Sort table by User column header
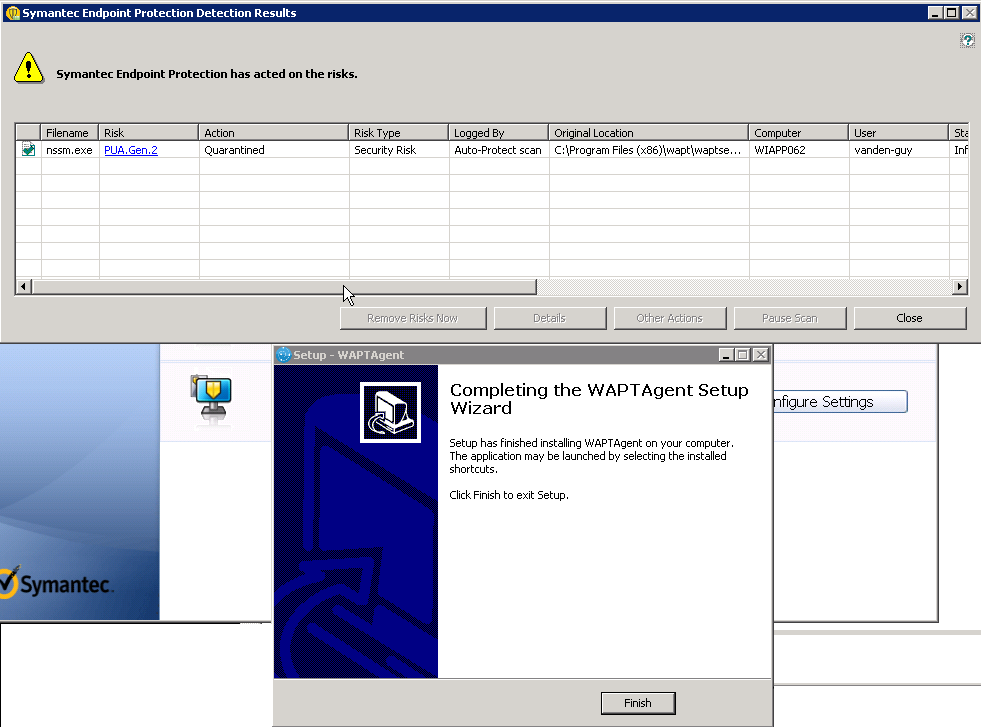This screenshot has height=727, width=981. tap(899, 133)
